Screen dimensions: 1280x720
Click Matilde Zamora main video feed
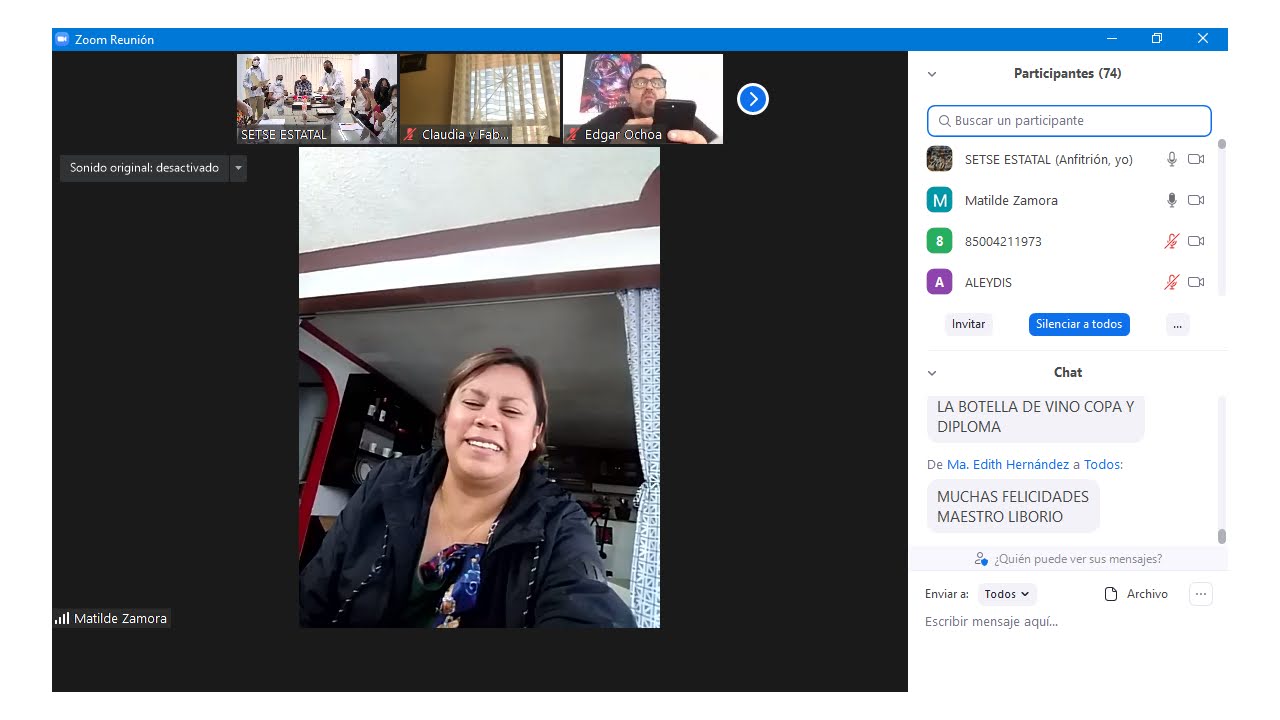[x=479, y=388]
